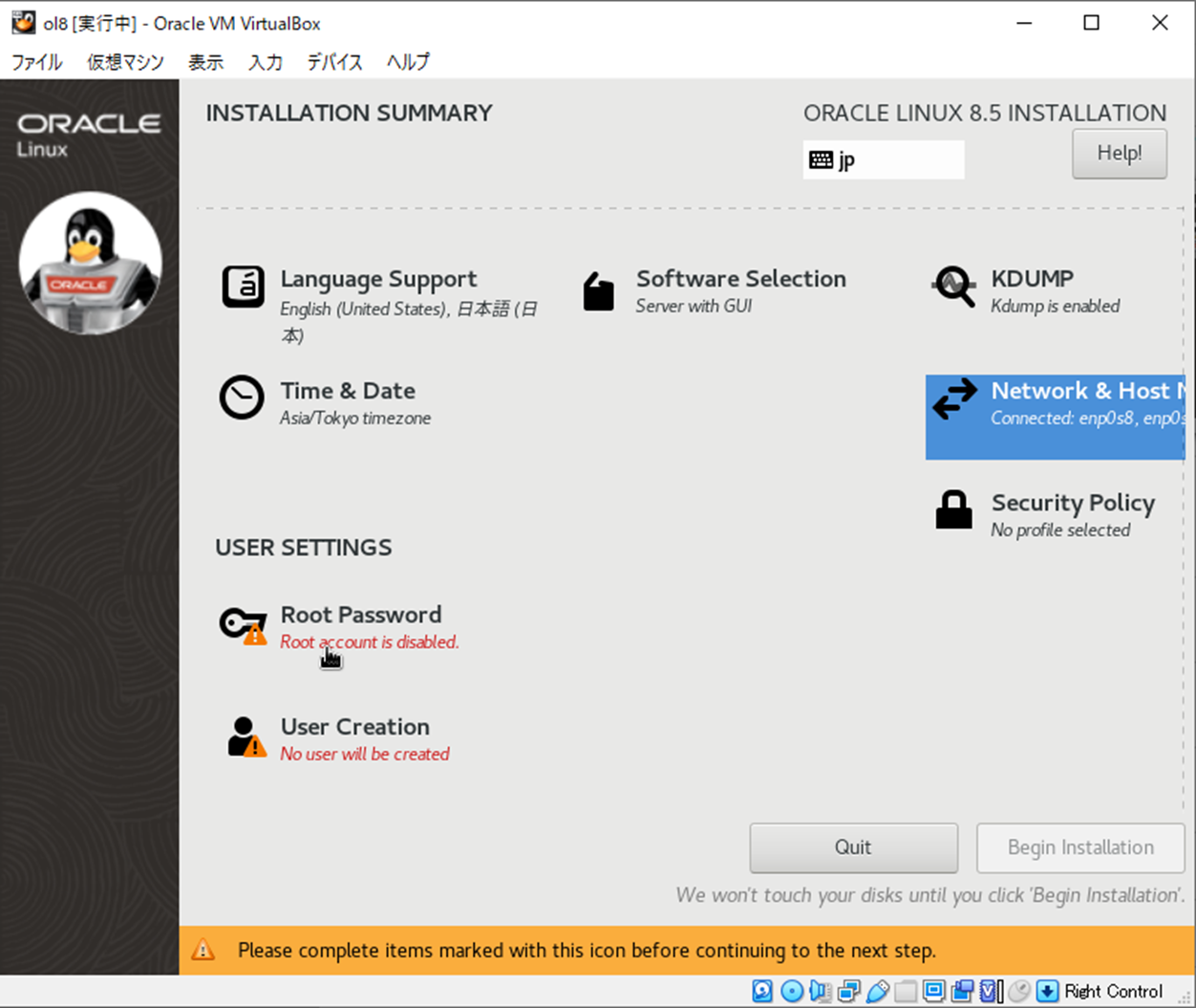Image resolution: width=1196 pixels, height=1008 pixels.
Task: Click the Network & Host arrows icon
Action: (x=954, y=398)
